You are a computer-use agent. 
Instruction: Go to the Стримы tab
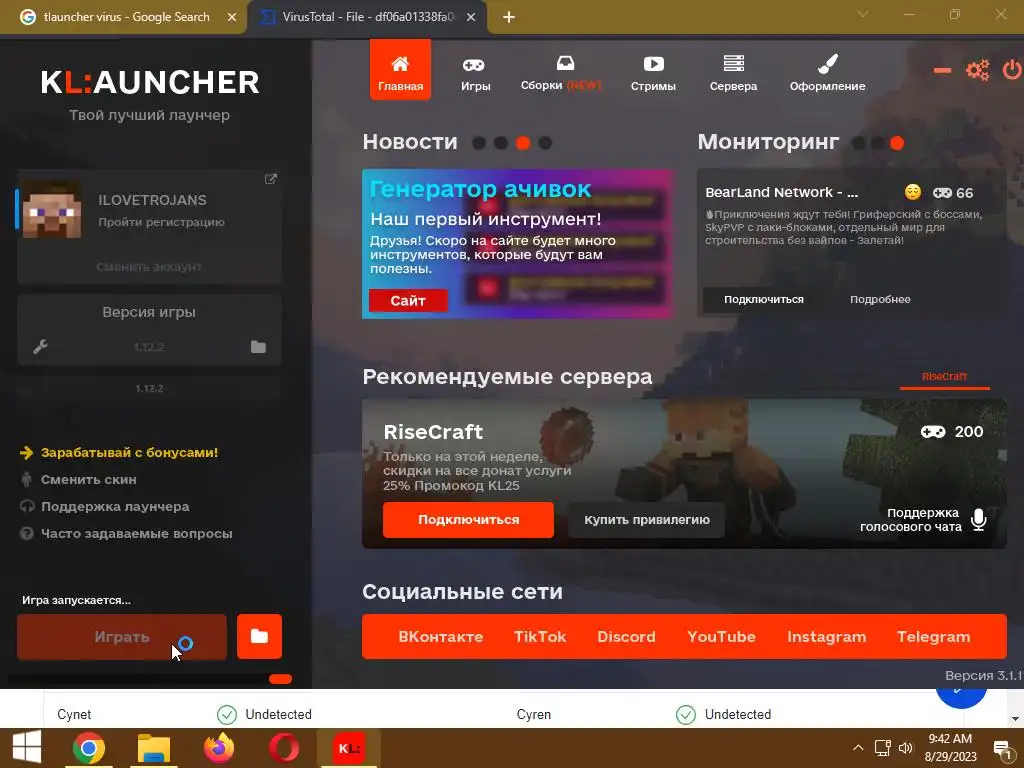[652, 74]
